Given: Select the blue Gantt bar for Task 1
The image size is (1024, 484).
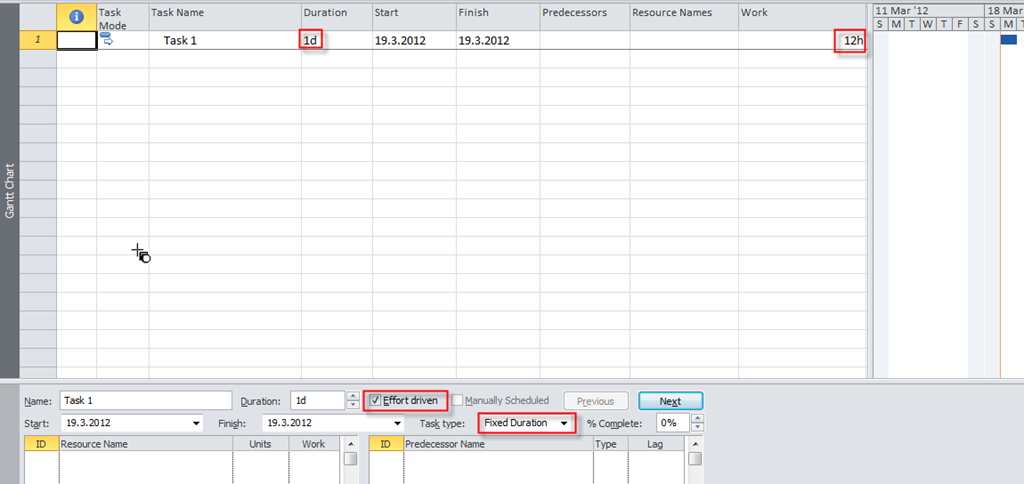Looking at the screenshot, I should 1008,40.
